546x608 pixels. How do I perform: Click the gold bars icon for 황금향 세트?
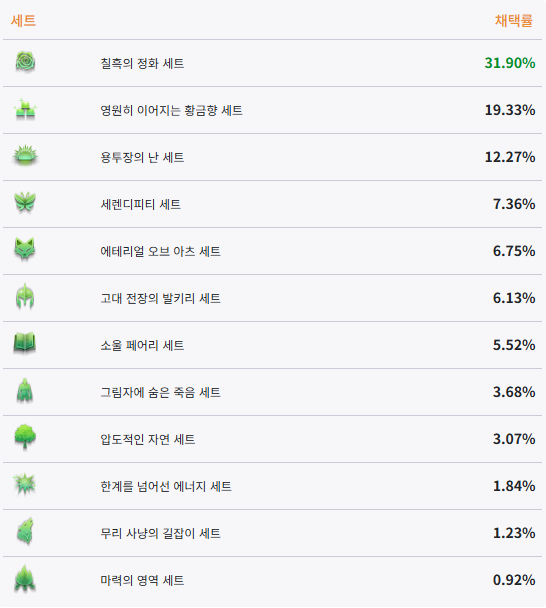click(25, 109)
